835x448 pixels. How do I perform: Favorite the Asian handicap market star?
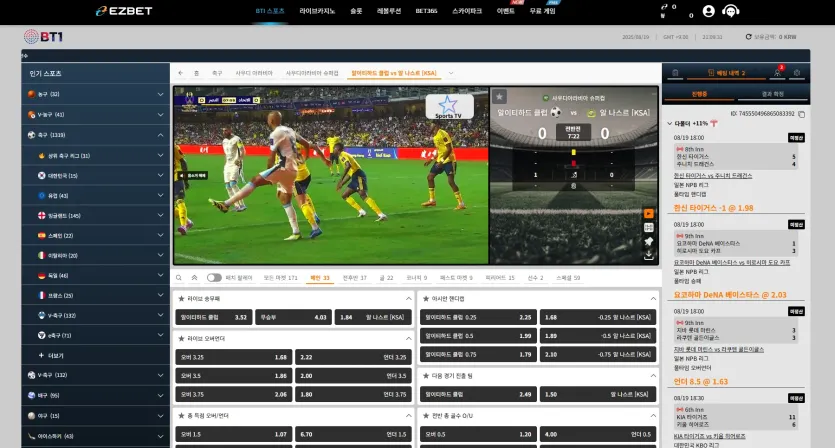click(x=425, y=299)
